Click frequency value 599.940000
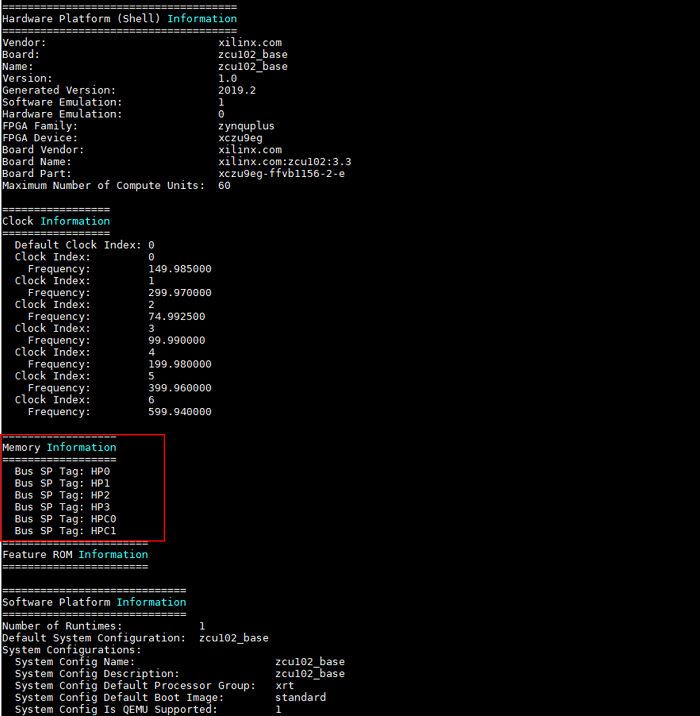 click(x=180, y=412)
